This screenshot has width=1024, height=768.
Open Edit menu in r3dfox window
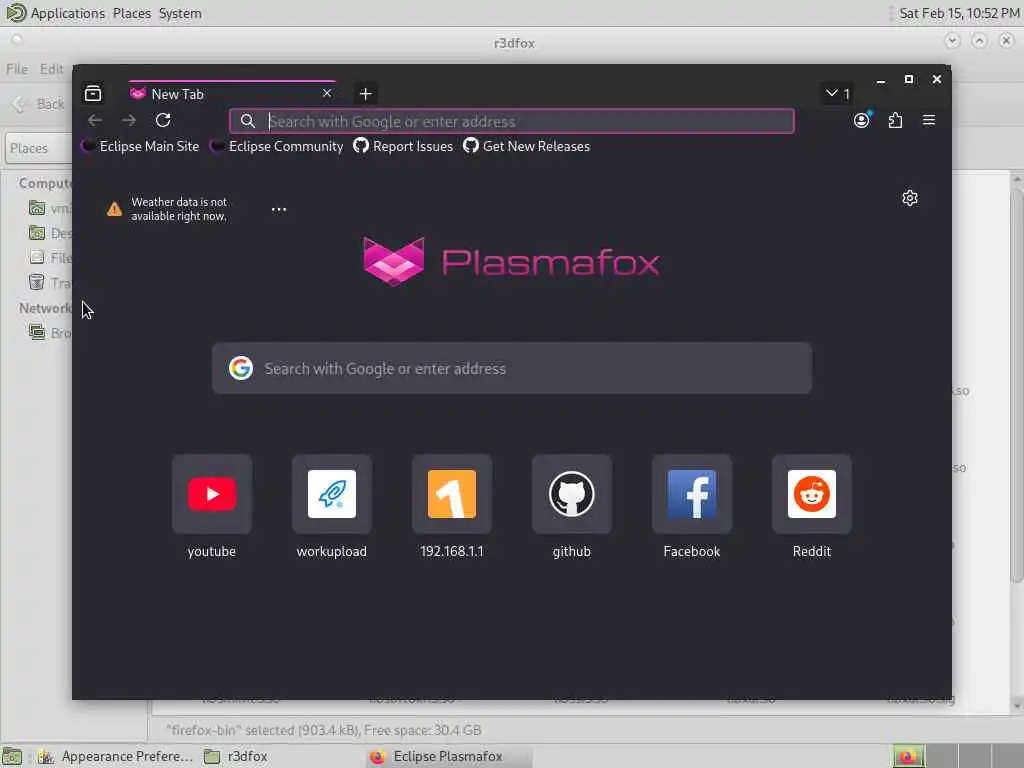51,69
